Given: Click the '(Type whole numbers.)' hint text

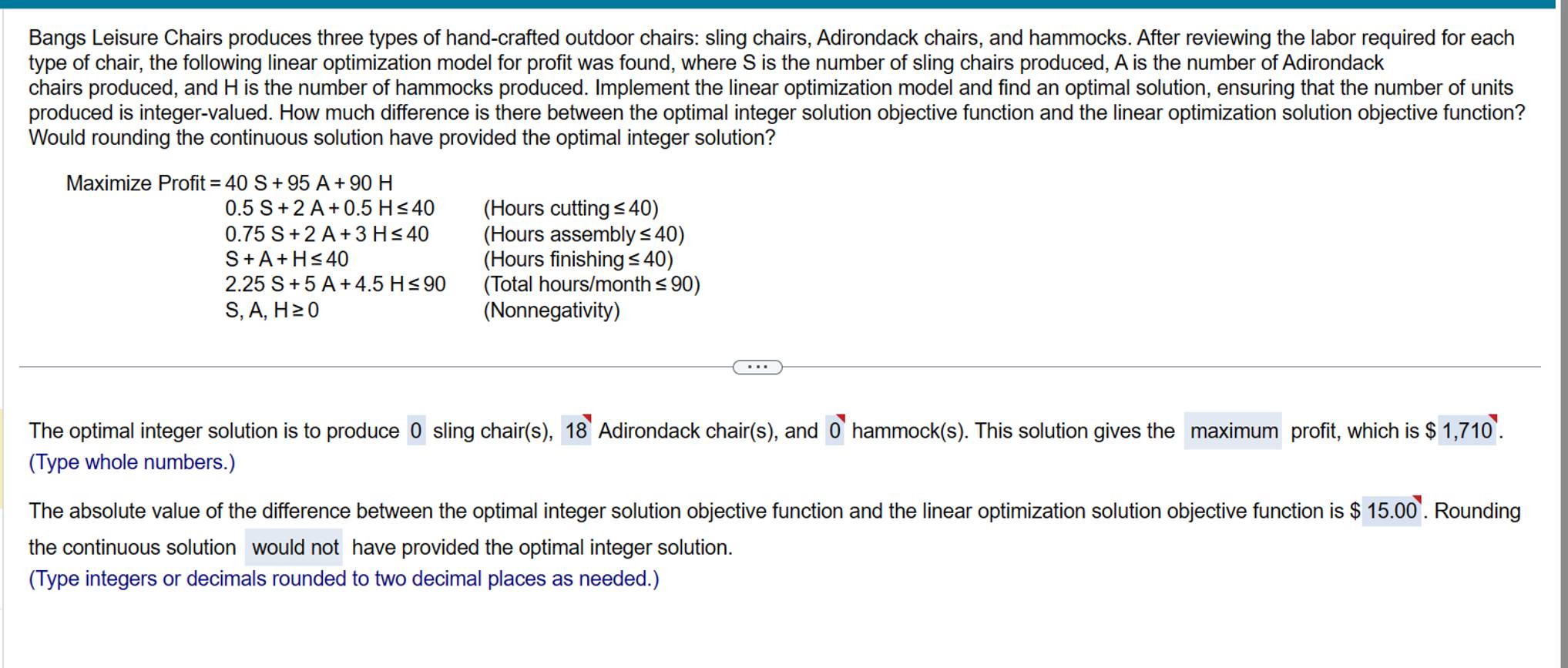Looking at the screenshot, I should (131, 462).
